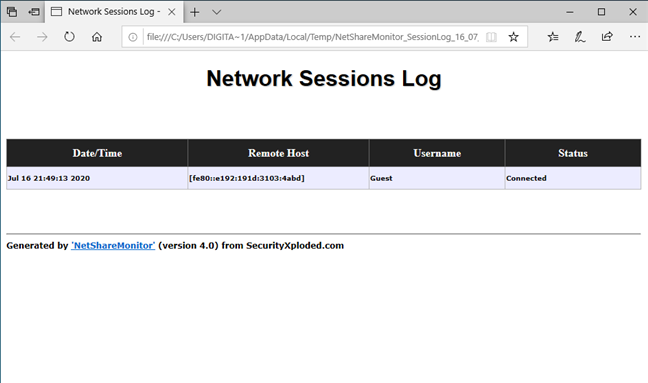Select the 'Jul 16 21:49:13 2020' cell
The width and height of the screenshot is (648, 383).
97,178
